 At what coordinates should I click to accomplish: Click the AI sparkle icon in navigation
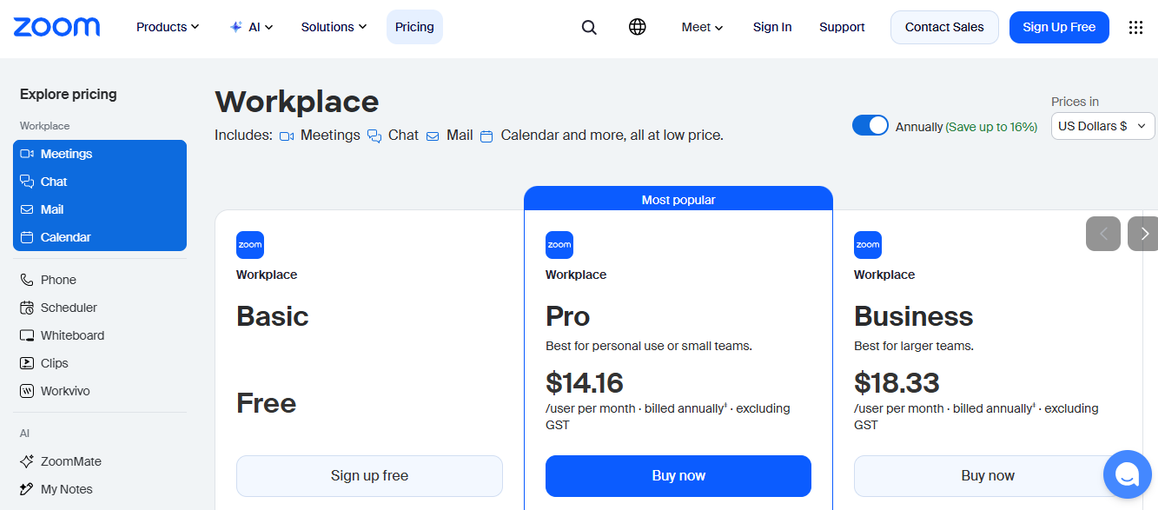tap(236, 27)
